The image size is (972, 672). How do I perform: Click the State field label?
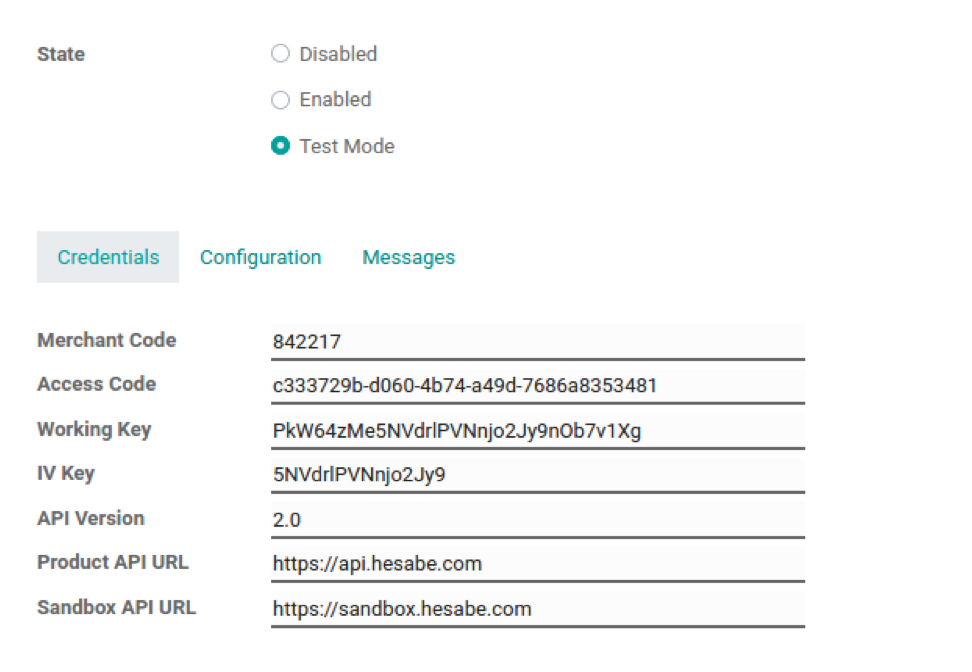click(x=61, y=54)
